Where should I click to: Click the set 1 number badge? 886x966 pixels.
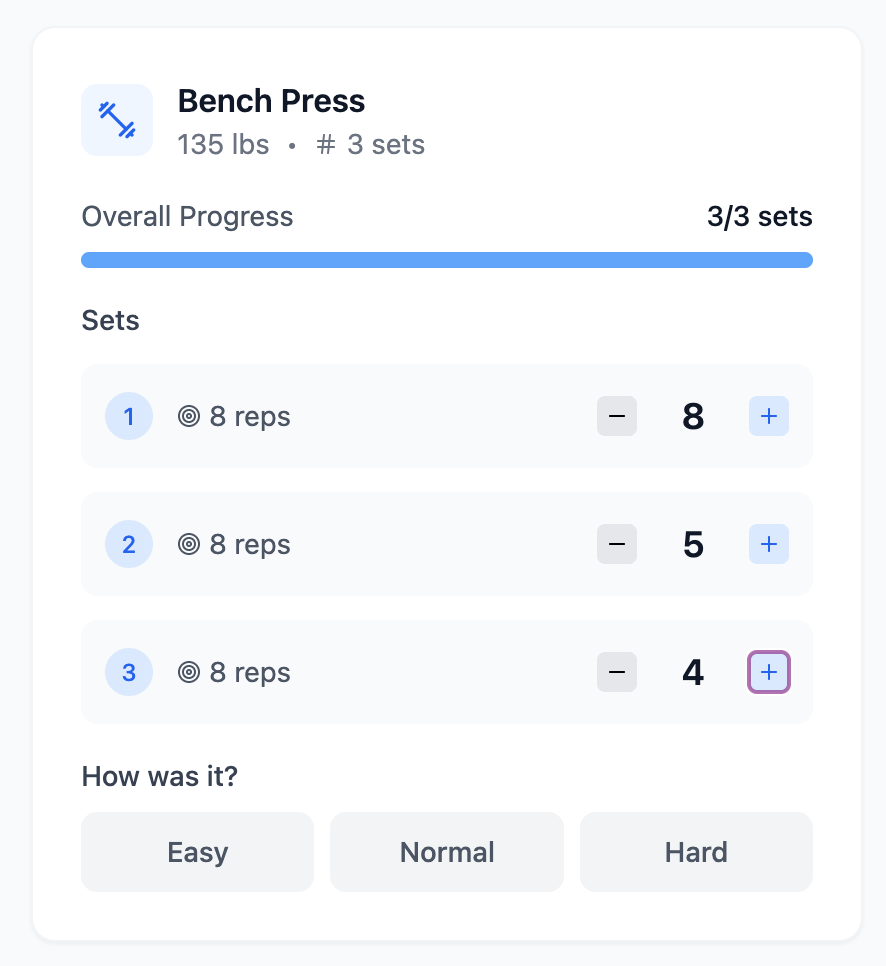point(129,416)
